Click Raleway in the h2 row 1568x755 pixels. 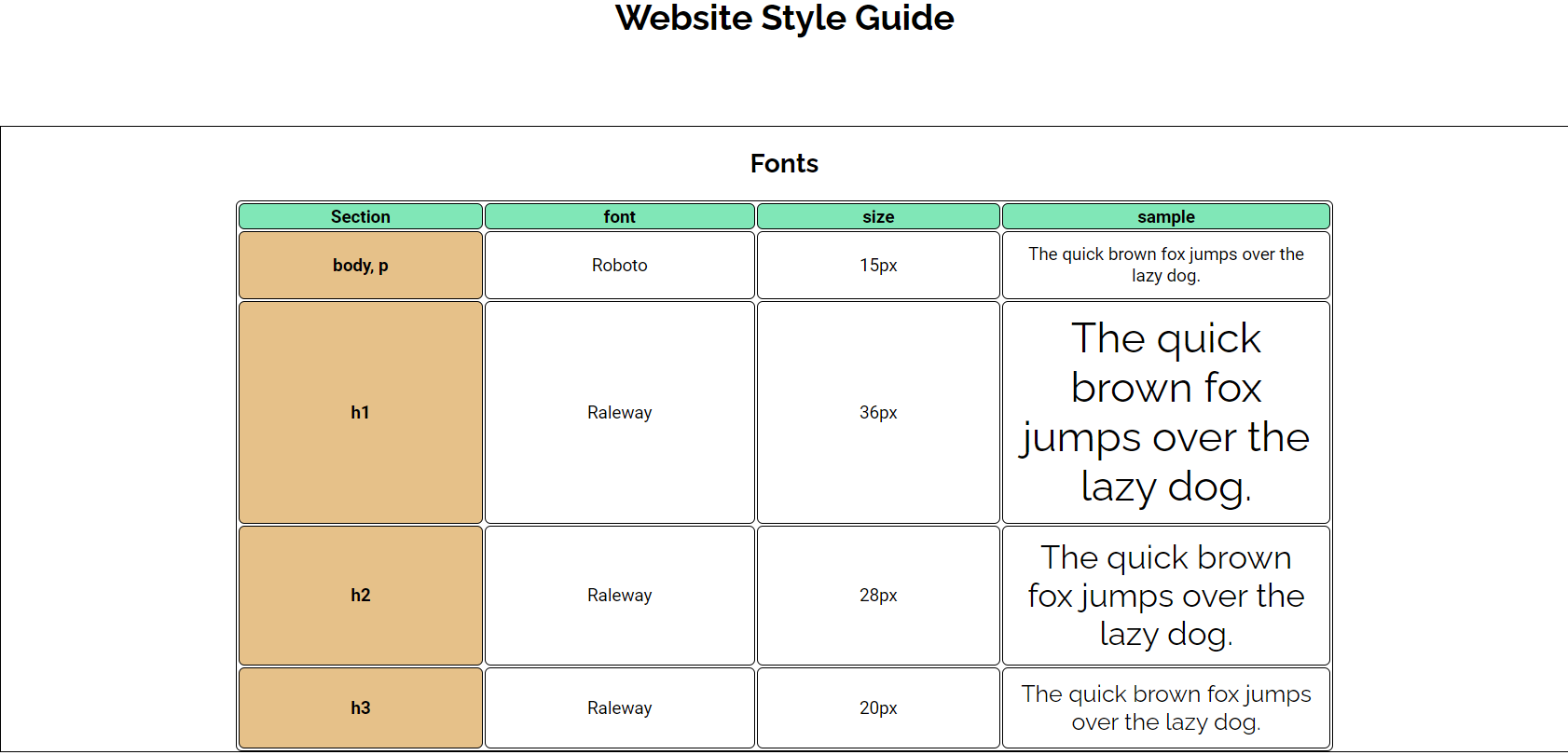(620, 596)
